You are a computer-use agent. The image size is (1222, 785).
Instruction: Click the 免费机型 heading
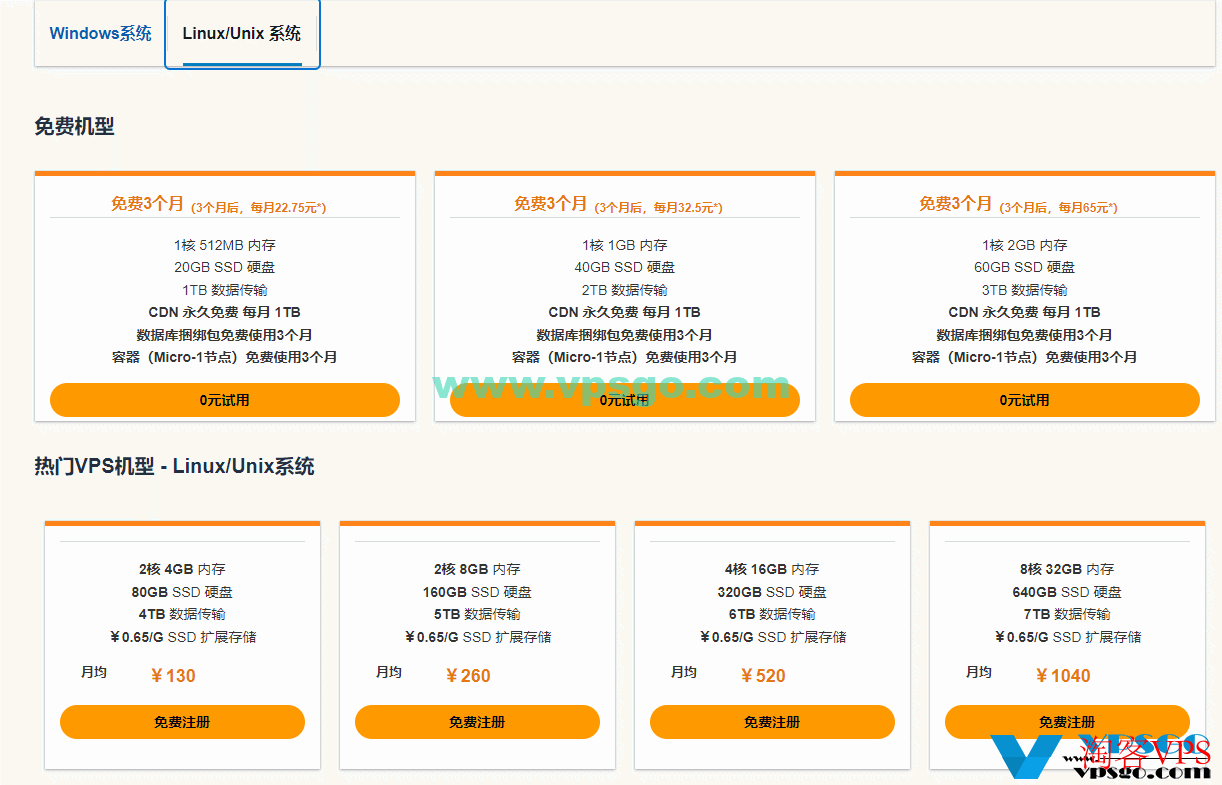pyautogui.click(x=75, y=126)
